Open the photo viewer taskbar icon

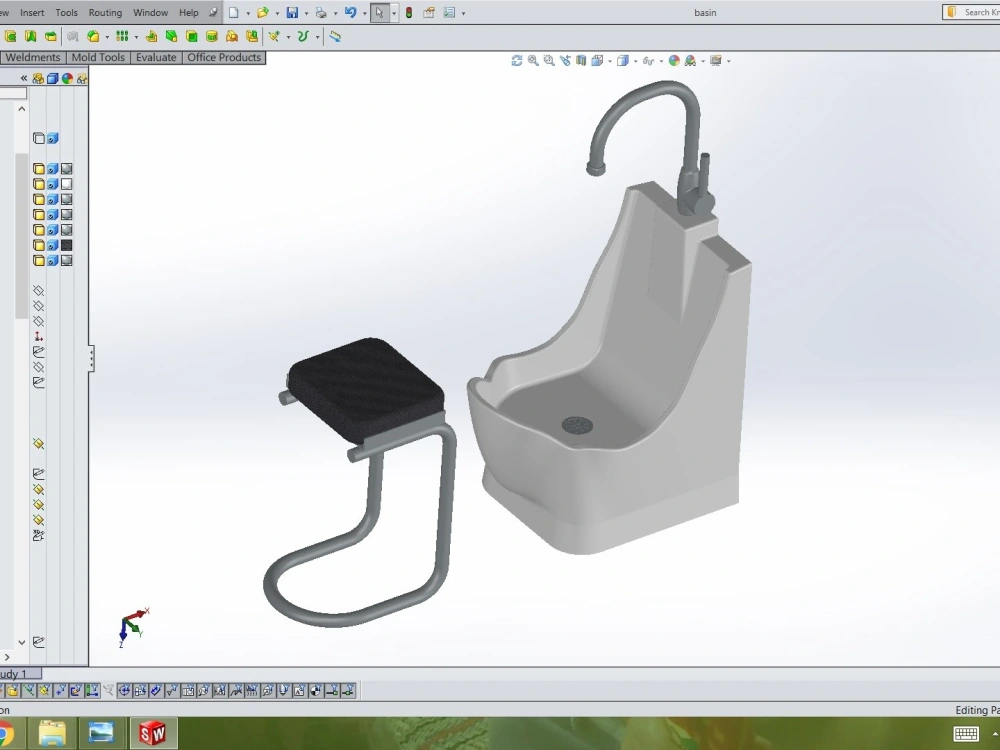point(101,733)
